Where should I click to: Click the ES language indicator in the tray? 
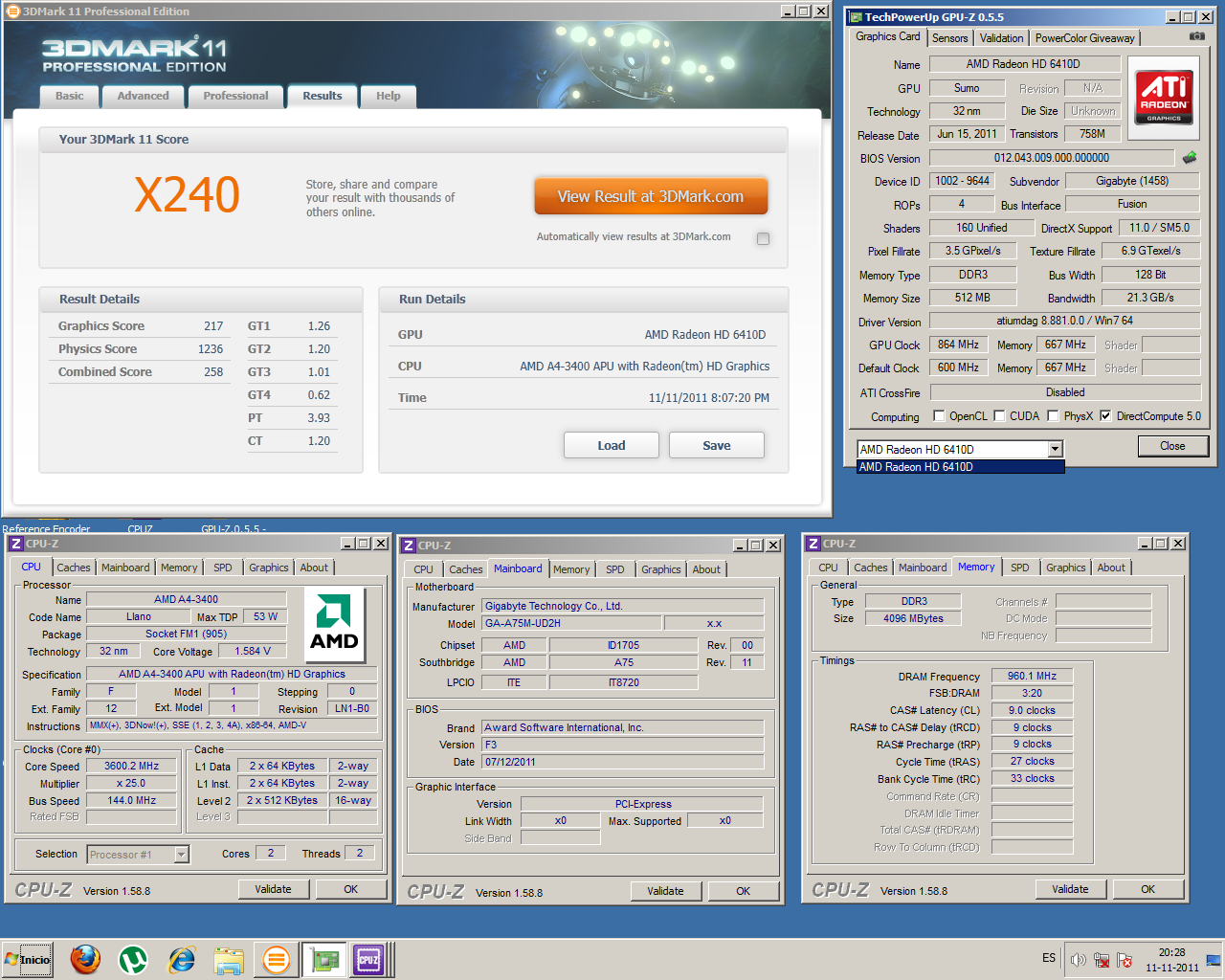coord(1049,958)
